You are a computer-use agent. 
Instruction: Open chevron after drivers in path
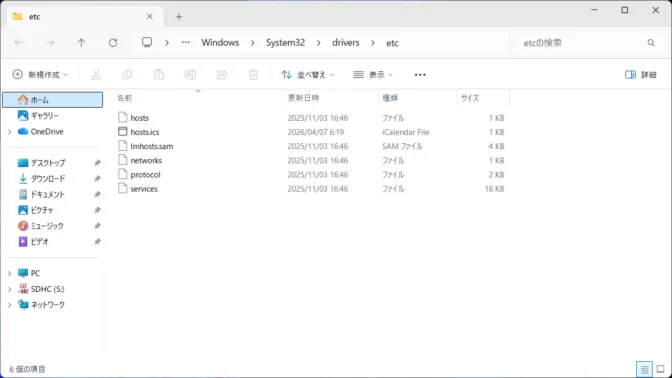tap(373, 42)
